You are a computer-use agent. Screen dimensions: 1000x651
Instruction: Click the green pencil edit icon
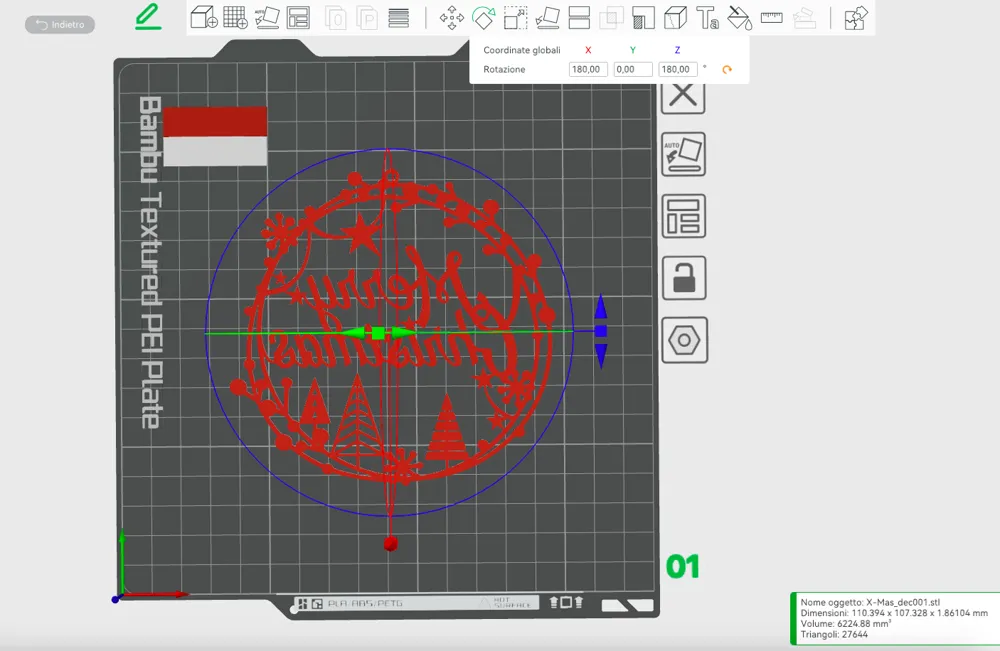[x=148, y=17]
